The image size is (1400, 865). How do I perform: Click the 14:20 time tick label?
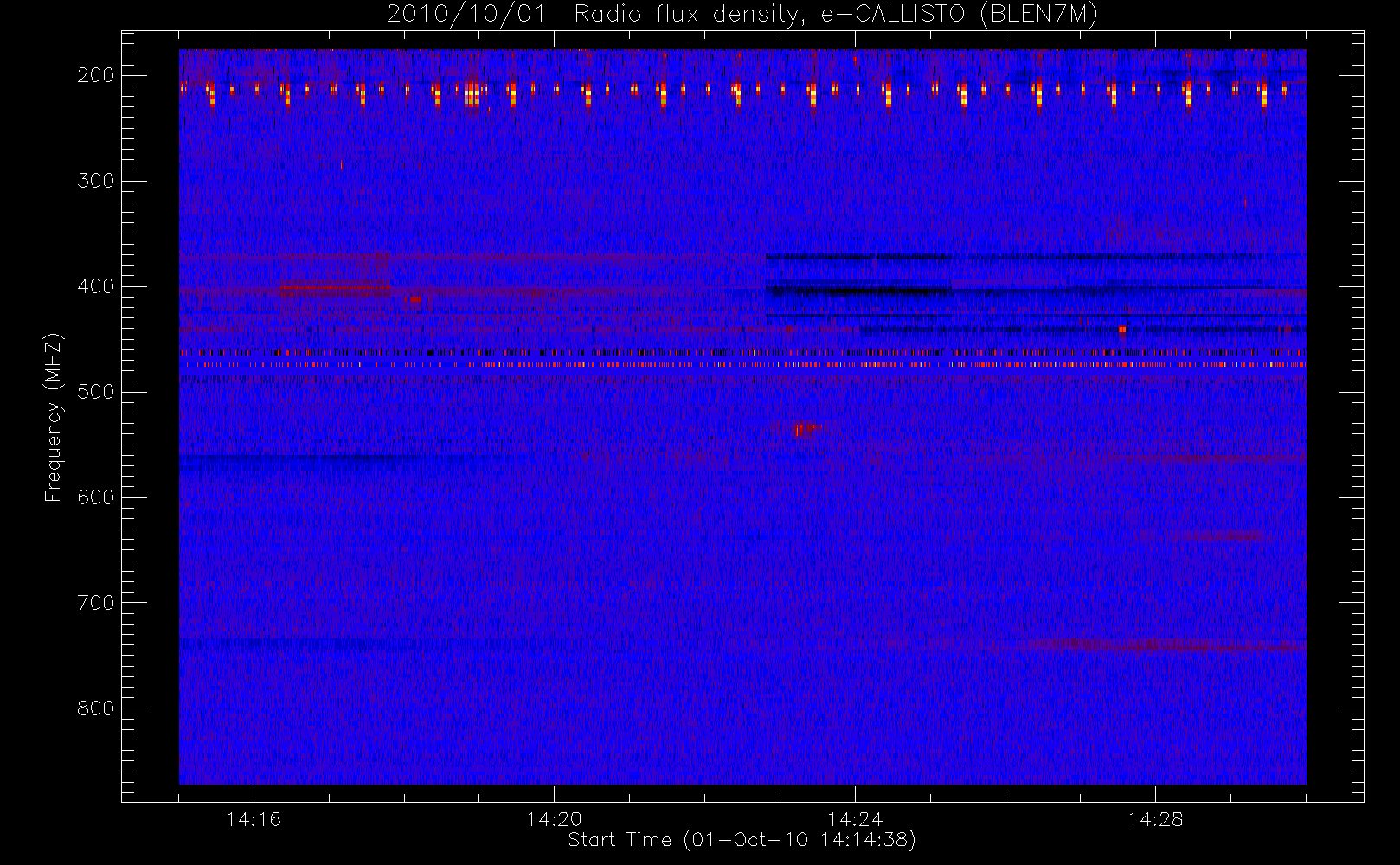tap(554, 819)
